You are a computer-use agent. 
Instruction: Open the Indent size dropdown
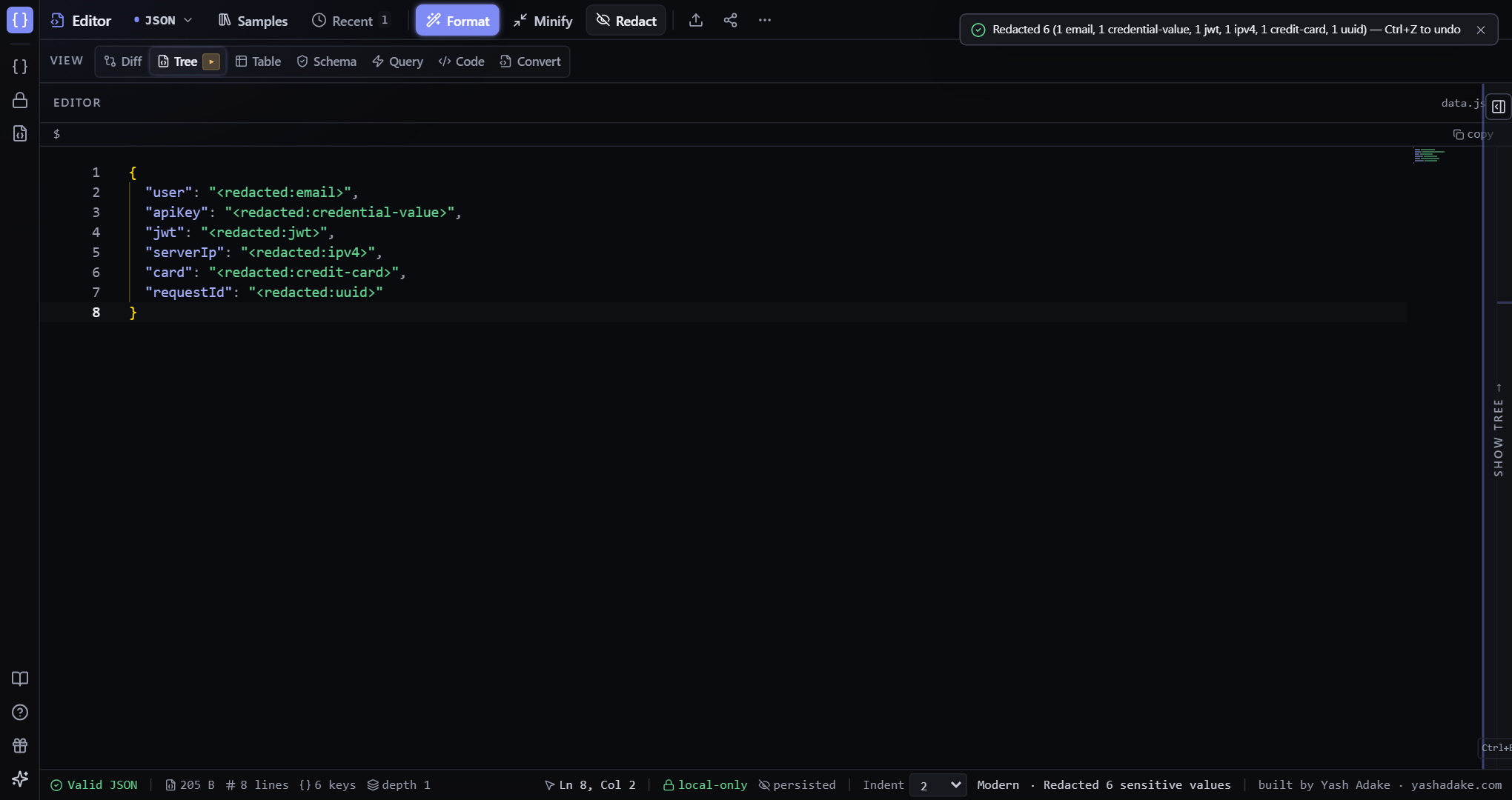click(938, 785)
